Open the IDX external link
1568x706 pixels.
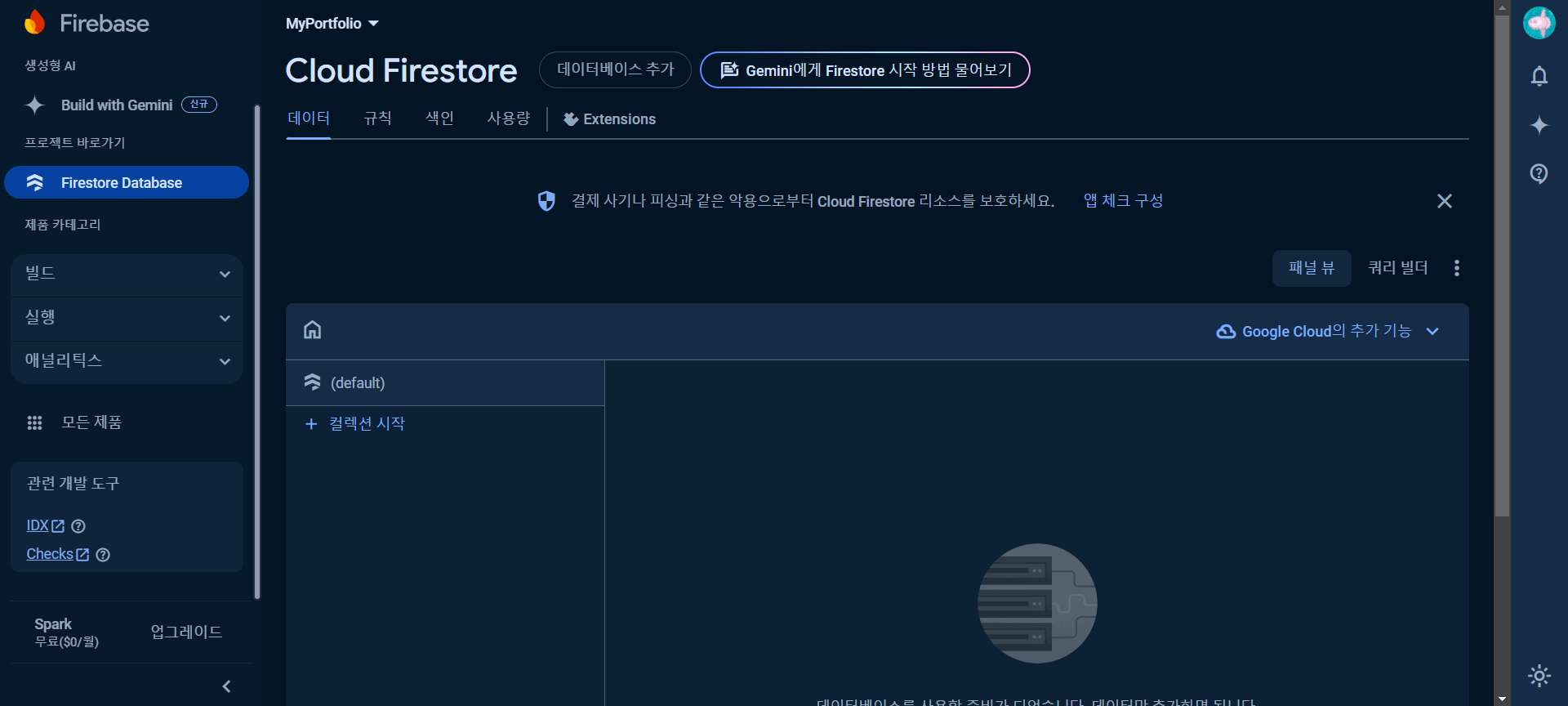(45, 525)
